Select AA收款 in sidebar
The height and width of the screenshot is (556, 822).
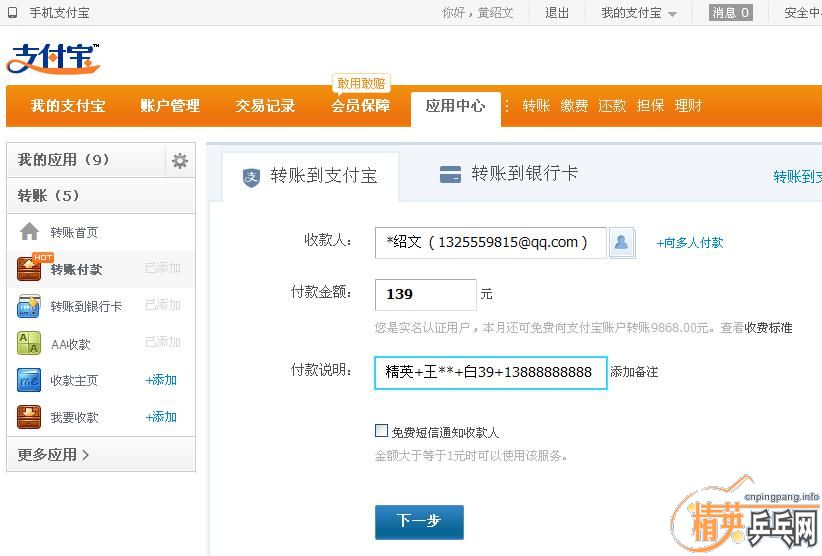[71, 344]
